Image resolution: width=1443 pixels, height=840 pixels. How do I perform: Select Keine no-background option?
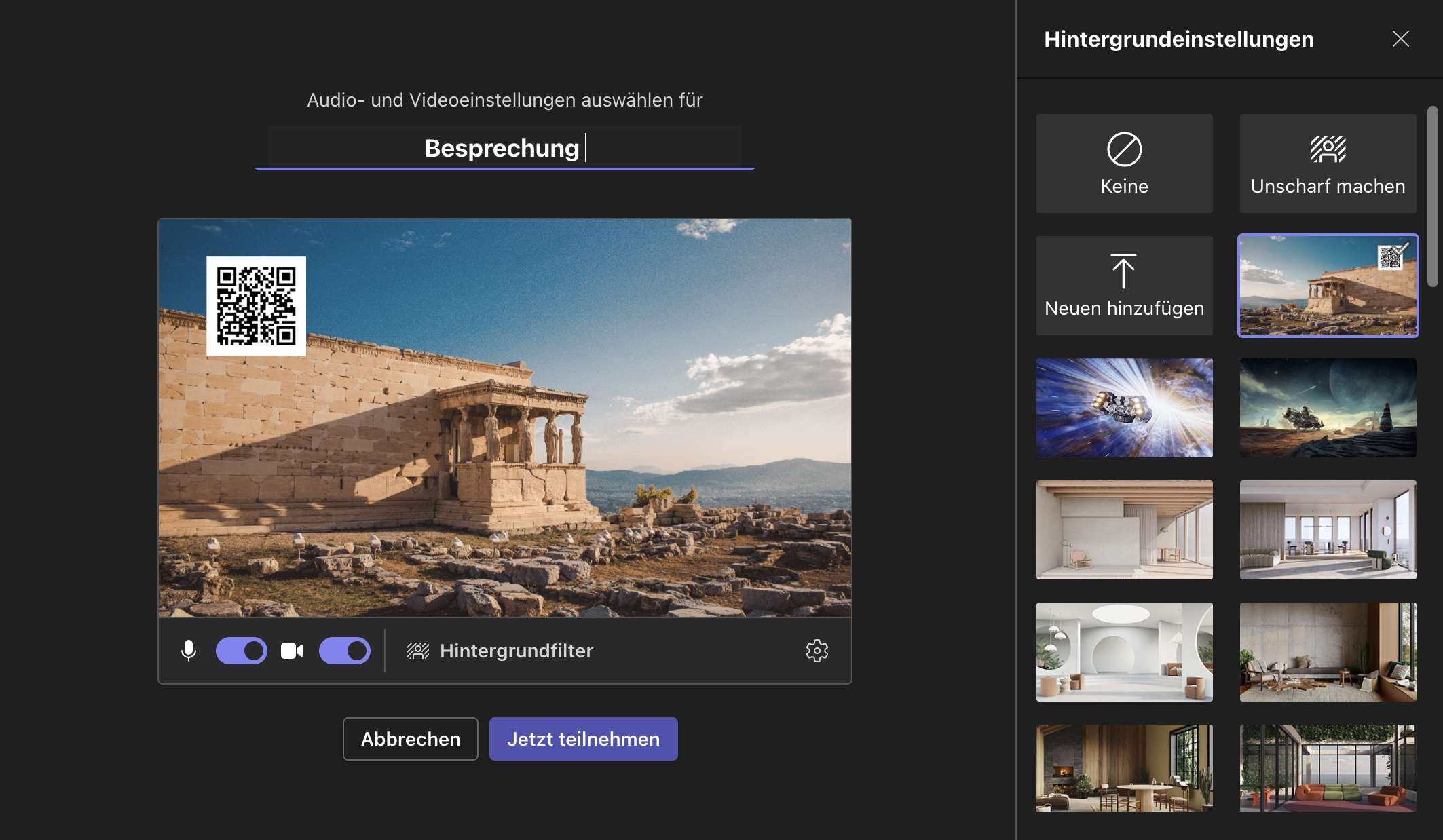(1124, 164)
